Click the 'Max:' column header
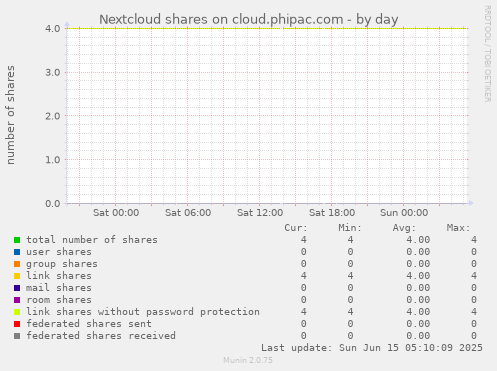The height and width of the screenshot is (371, 497). [458, 228]
